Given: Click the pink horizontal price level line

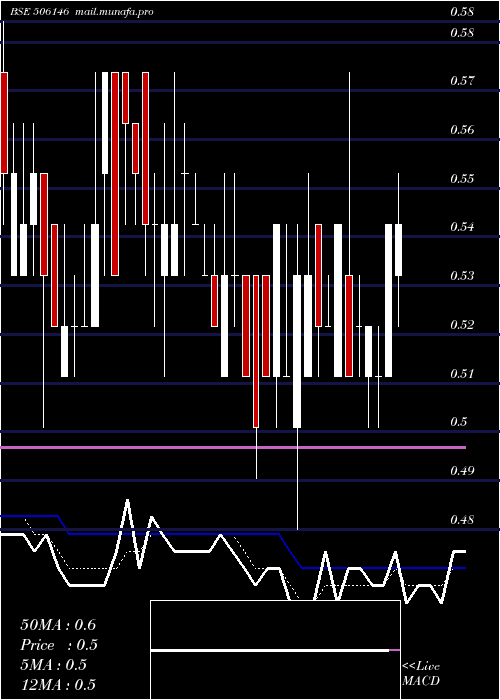Looking at the screenshot, I should [233, 447].
